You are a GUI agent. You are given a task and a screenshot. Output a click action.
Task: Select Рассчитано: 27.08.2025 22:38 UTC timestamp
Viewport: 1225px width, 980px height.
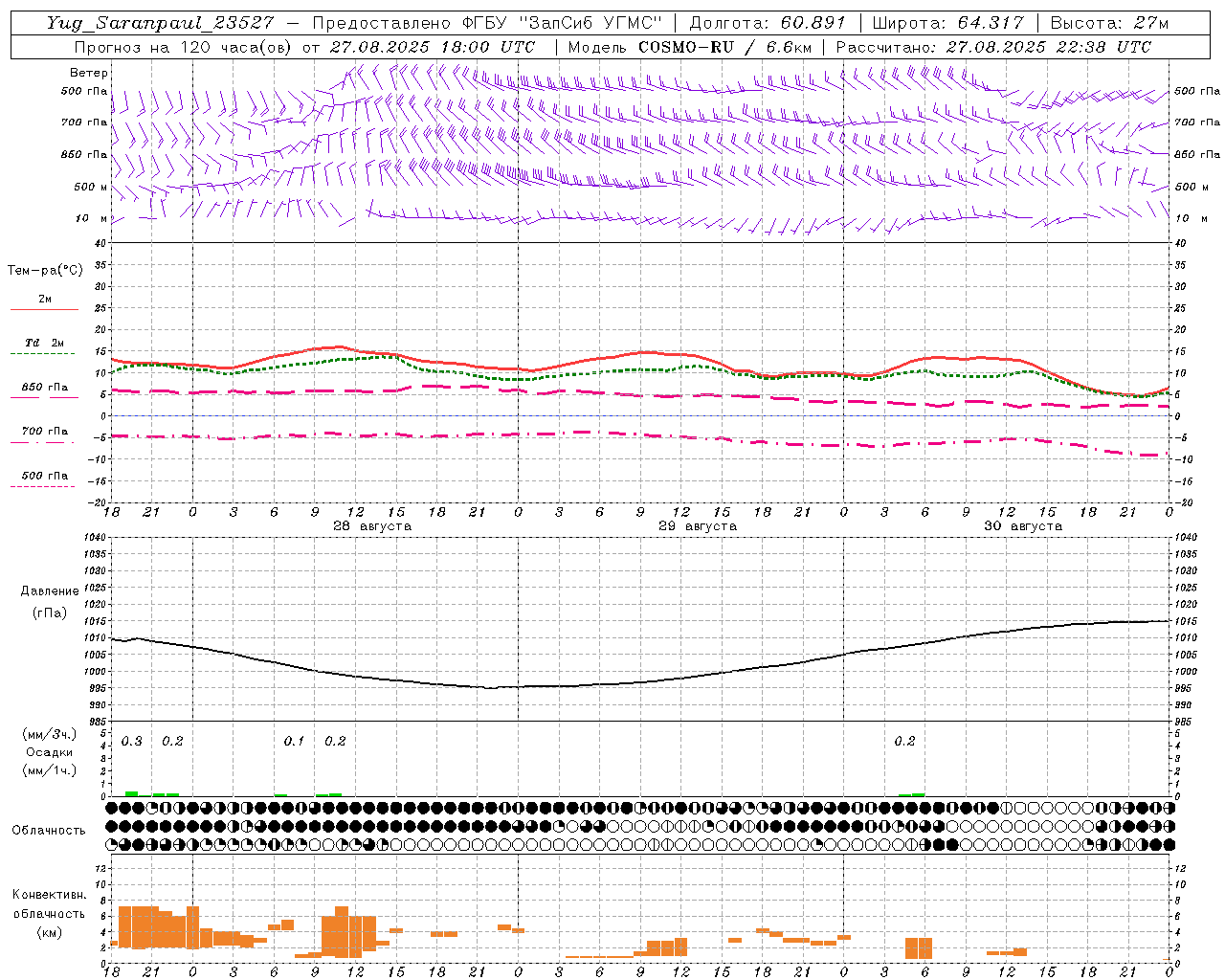pyautogui.click(x=993, y=47)
